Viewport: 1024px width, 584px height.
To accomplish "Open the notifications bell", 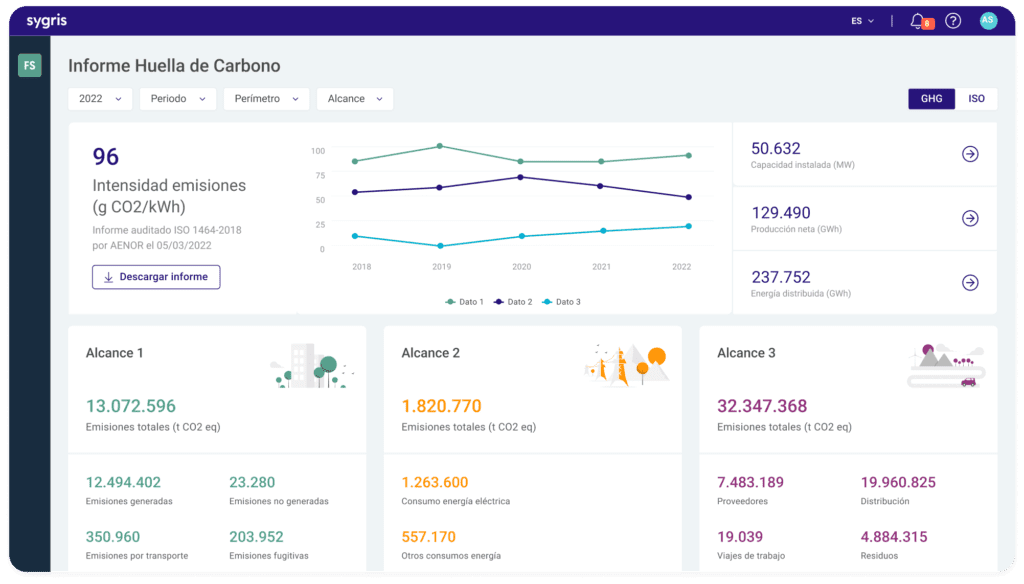I will coord(918,21).
